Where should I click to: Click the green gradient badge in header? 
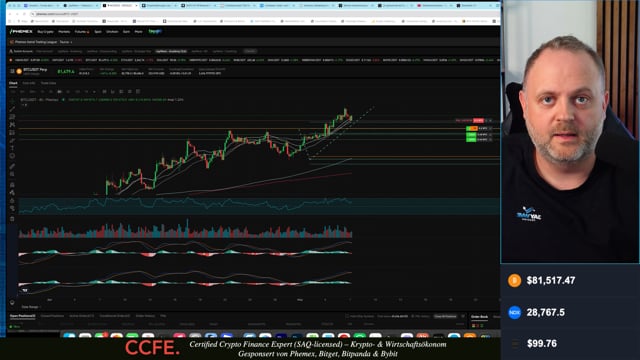155,31
